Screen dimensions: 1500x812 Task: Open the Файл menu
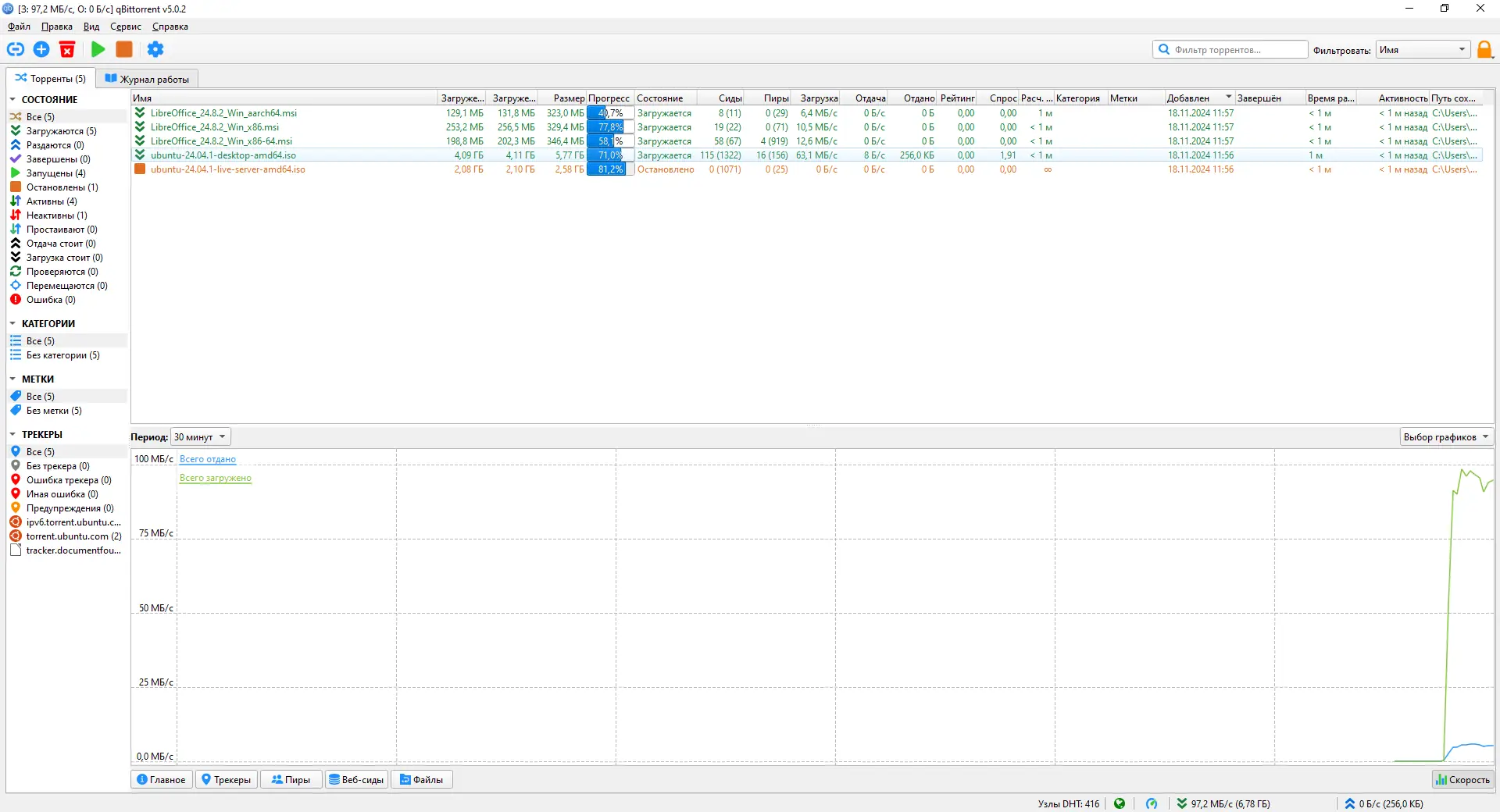tap(20, 27)
